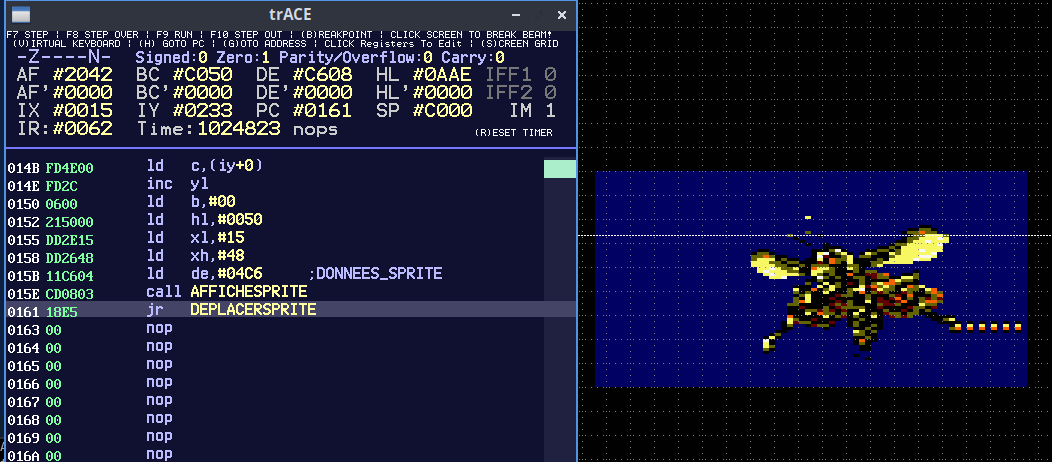Edit the PC register value #0161
Viewport: 1052px width, 462px height.
click(x=323, y=110)
